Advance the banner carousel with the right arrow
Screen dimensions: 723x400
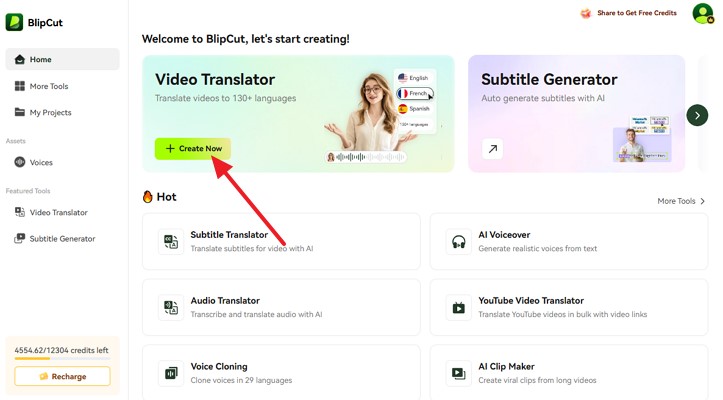coord(697,115)
